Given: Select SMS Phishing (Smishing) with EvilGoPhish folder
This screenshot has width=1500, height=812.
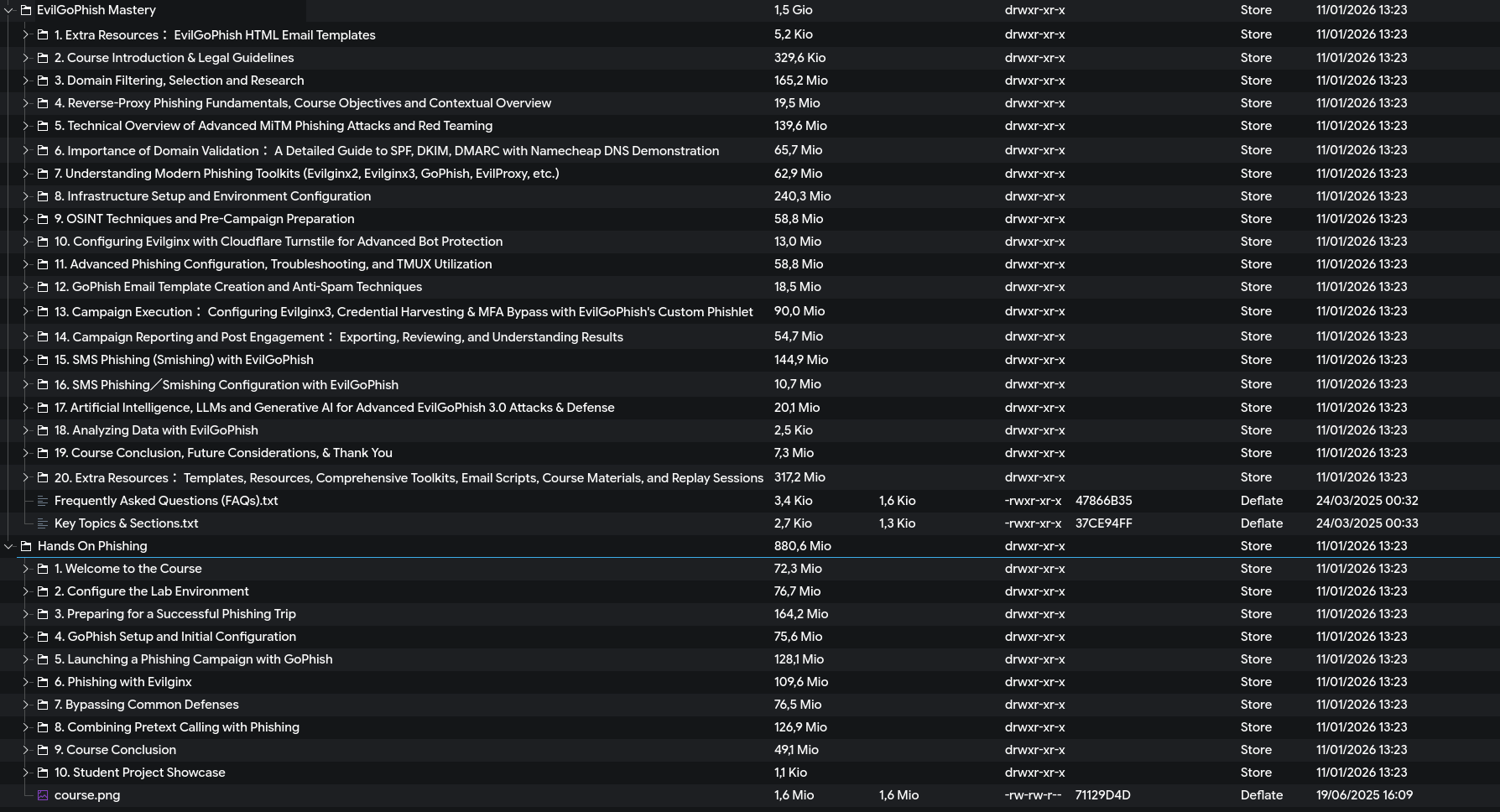Looking at the screenshot, I should [183, 360].
